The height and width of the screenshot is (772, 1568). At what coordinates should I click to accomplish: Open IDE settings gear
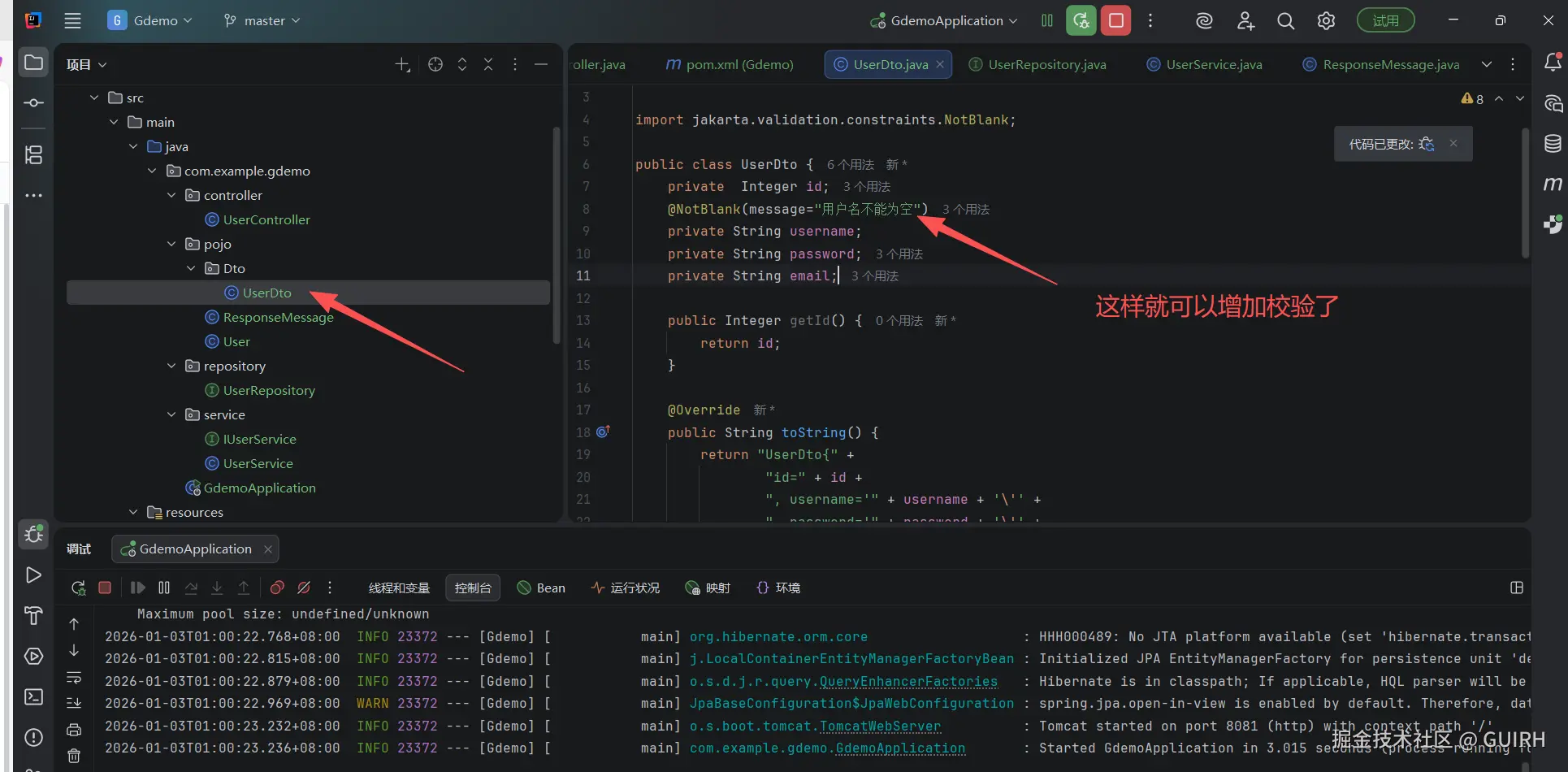(1326, 21)
